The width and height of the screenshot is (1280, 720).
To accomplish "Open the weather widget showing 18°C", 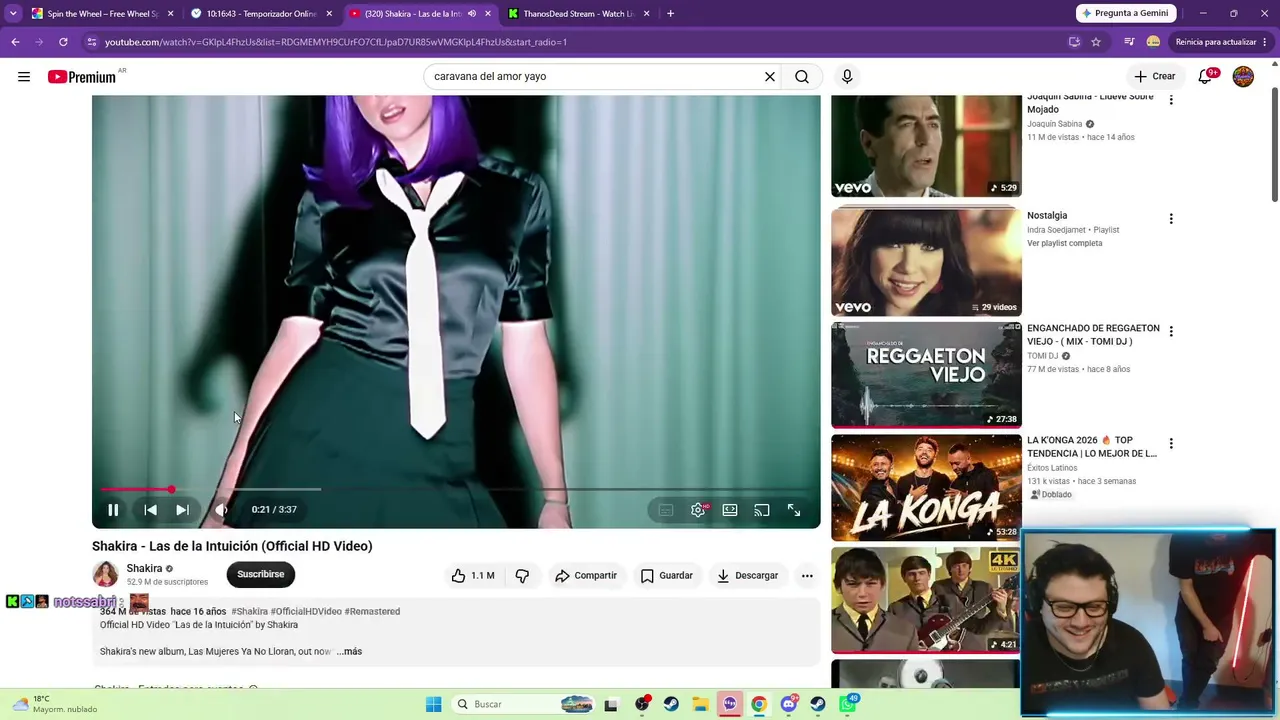I will [55, 704].
